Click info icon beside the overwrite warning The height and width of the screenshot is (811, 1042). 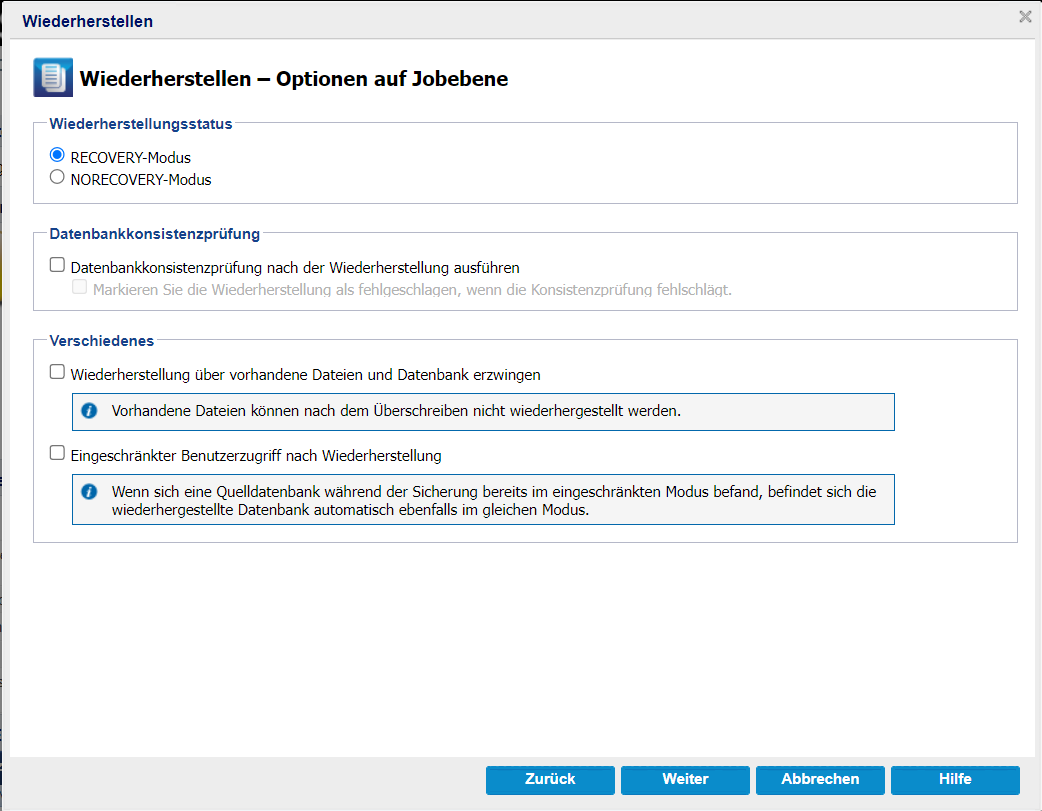(90, 411)
